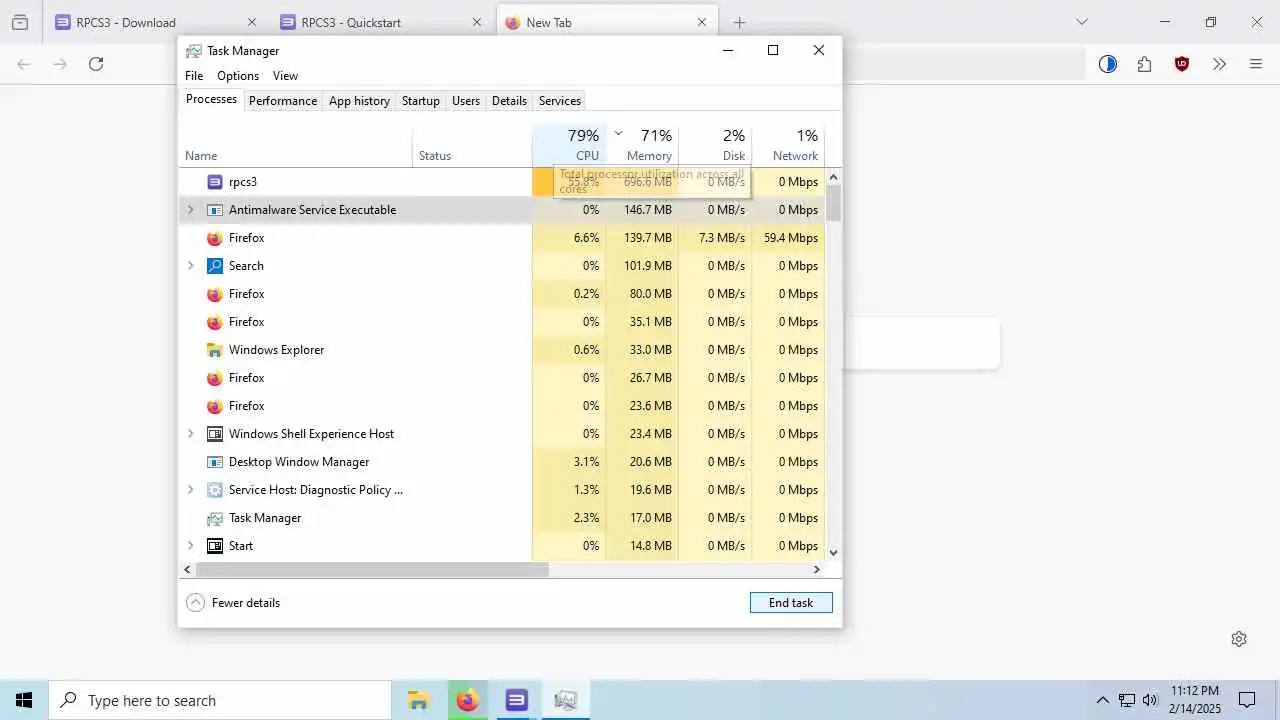
Task: Click the browser reload button
Action: tap(96, 64)
